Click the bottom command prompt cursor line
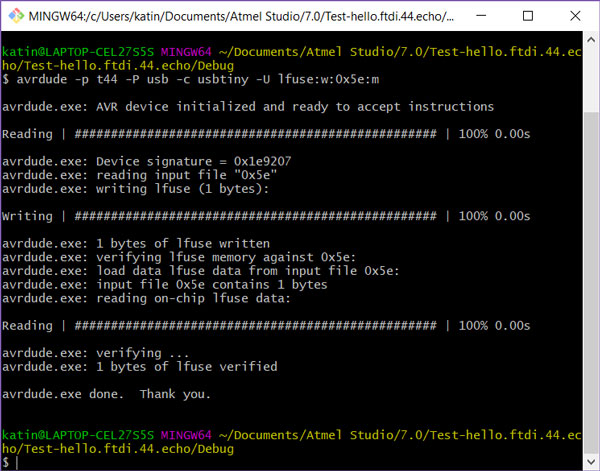The image size is (600, 471). (10, 462)
